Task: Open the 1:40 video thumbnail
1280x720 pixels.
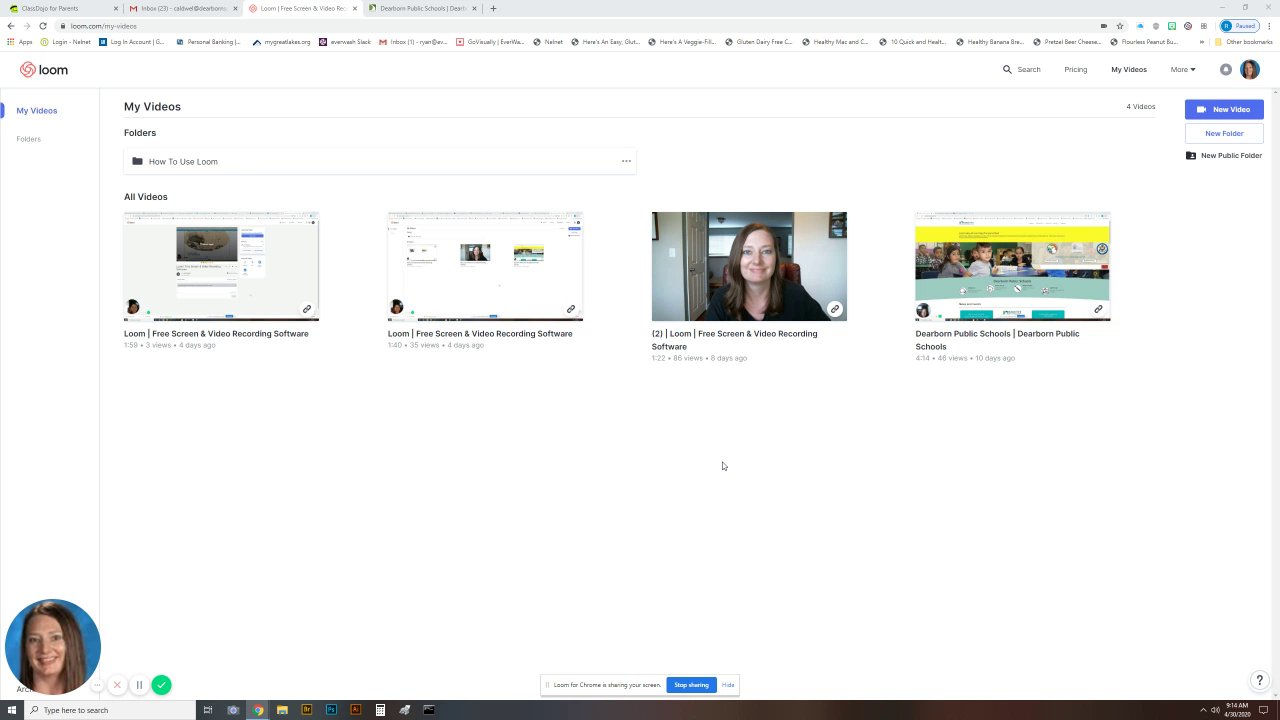Action: tap(485, 267)
